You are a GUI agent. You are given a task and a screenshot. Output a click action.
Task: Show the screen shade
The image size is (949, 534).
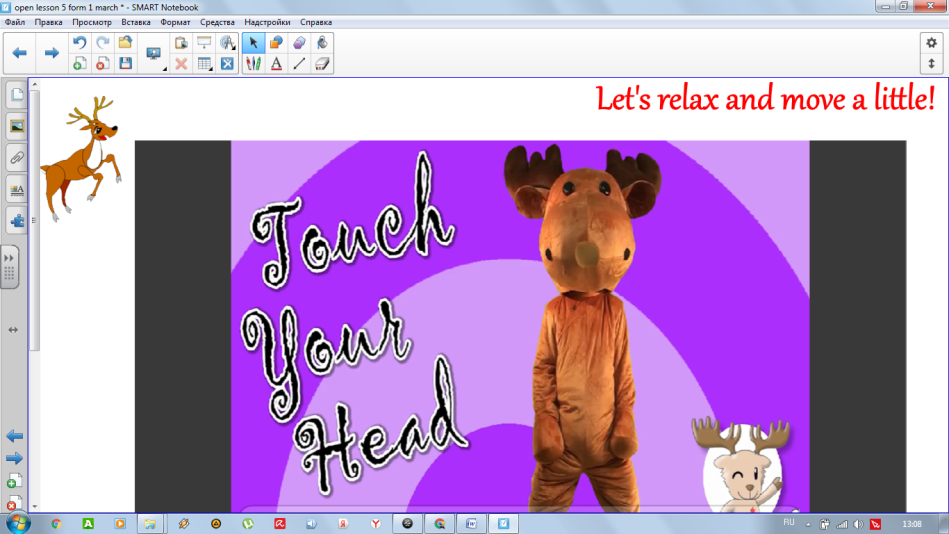(204, 42)
